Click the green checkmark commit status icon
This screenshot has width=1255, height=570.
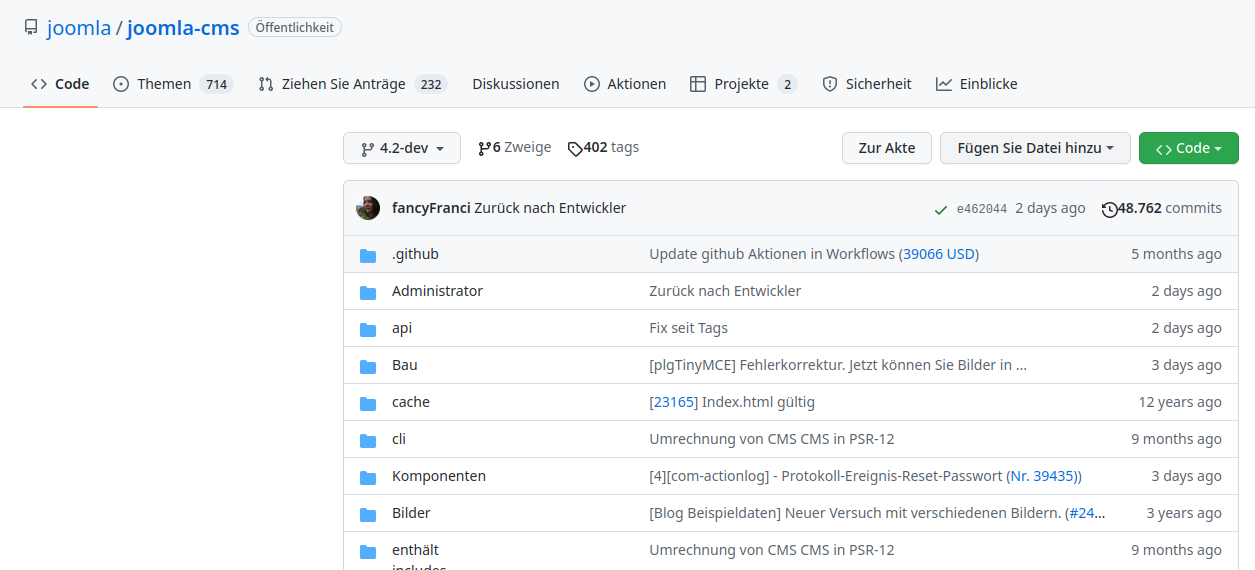coord(940,209)
